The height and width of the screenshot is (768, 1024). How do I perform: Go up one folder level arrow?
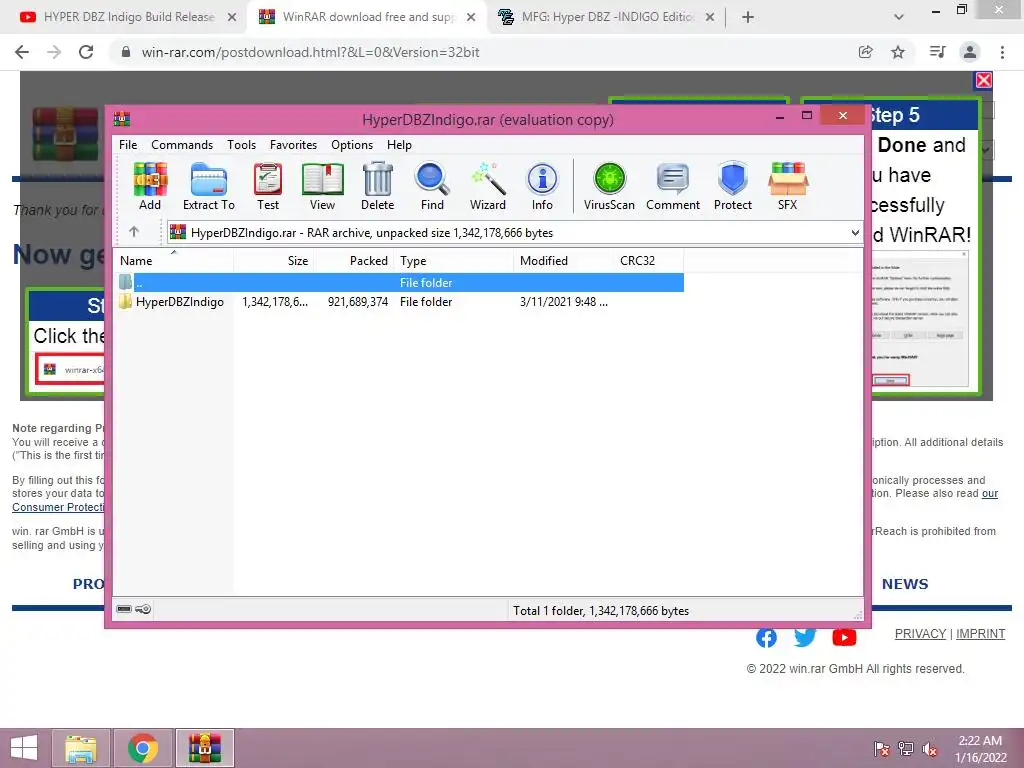pos(134,232)
